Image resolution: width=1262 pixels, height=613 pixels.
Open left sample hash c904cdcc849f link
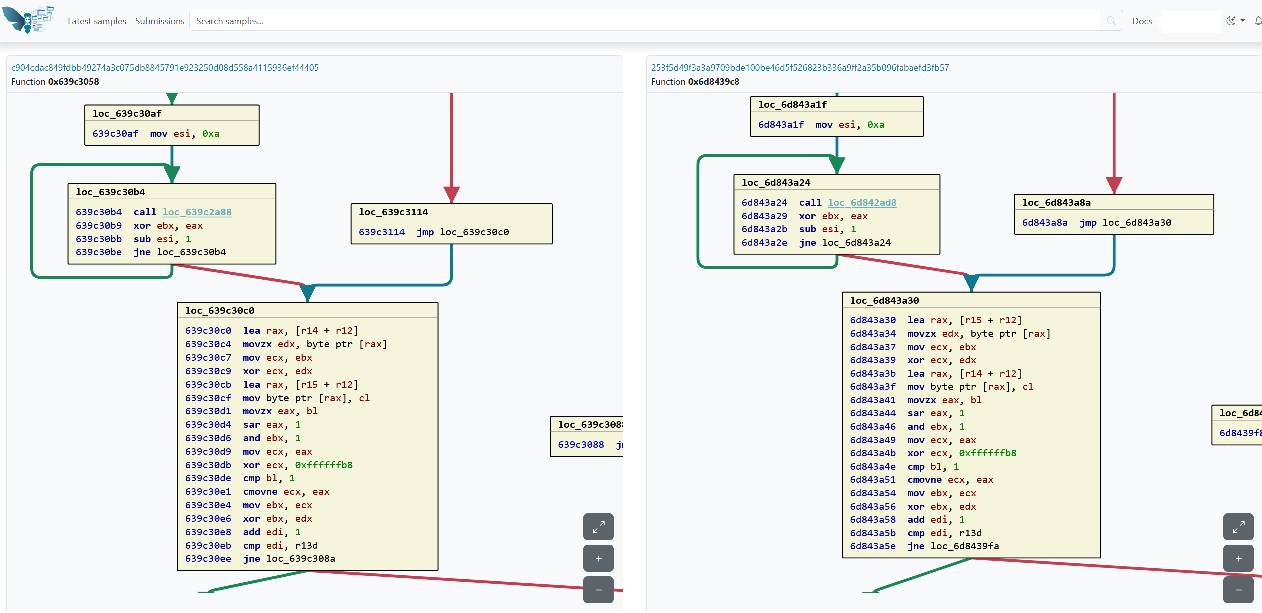point(165,68)
